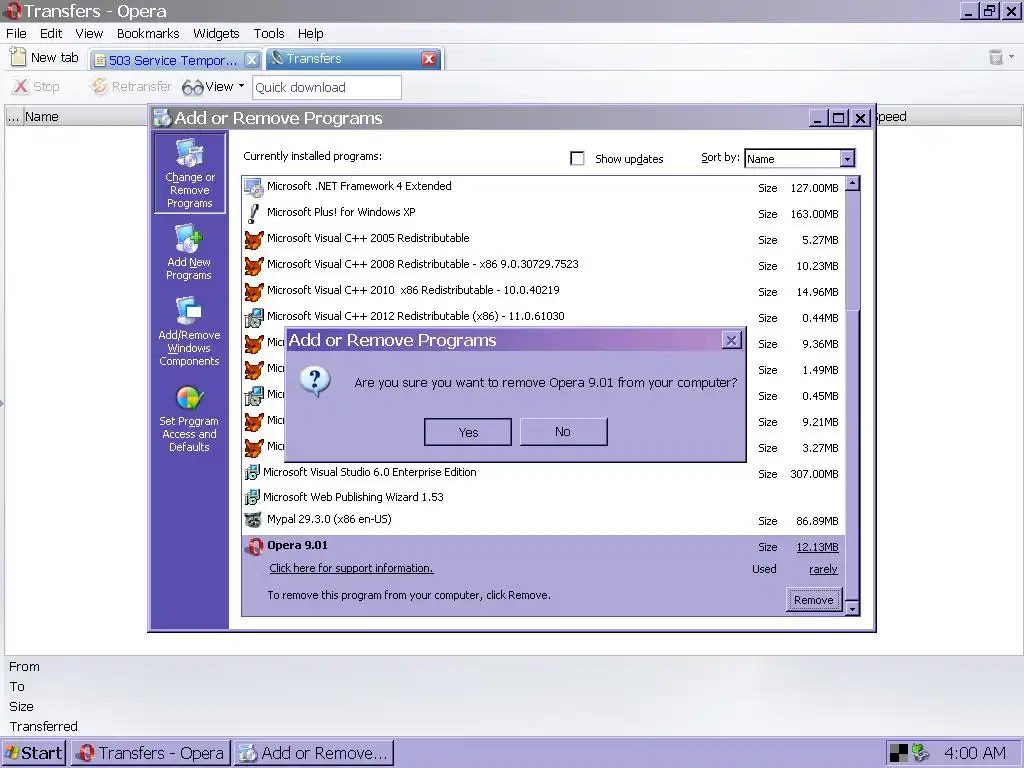Image resolution: width=1024 pixels, height=768 pixels.
Task: Click the Microsoft Web Publishing Wizard icon
Action: pos(252,497)
